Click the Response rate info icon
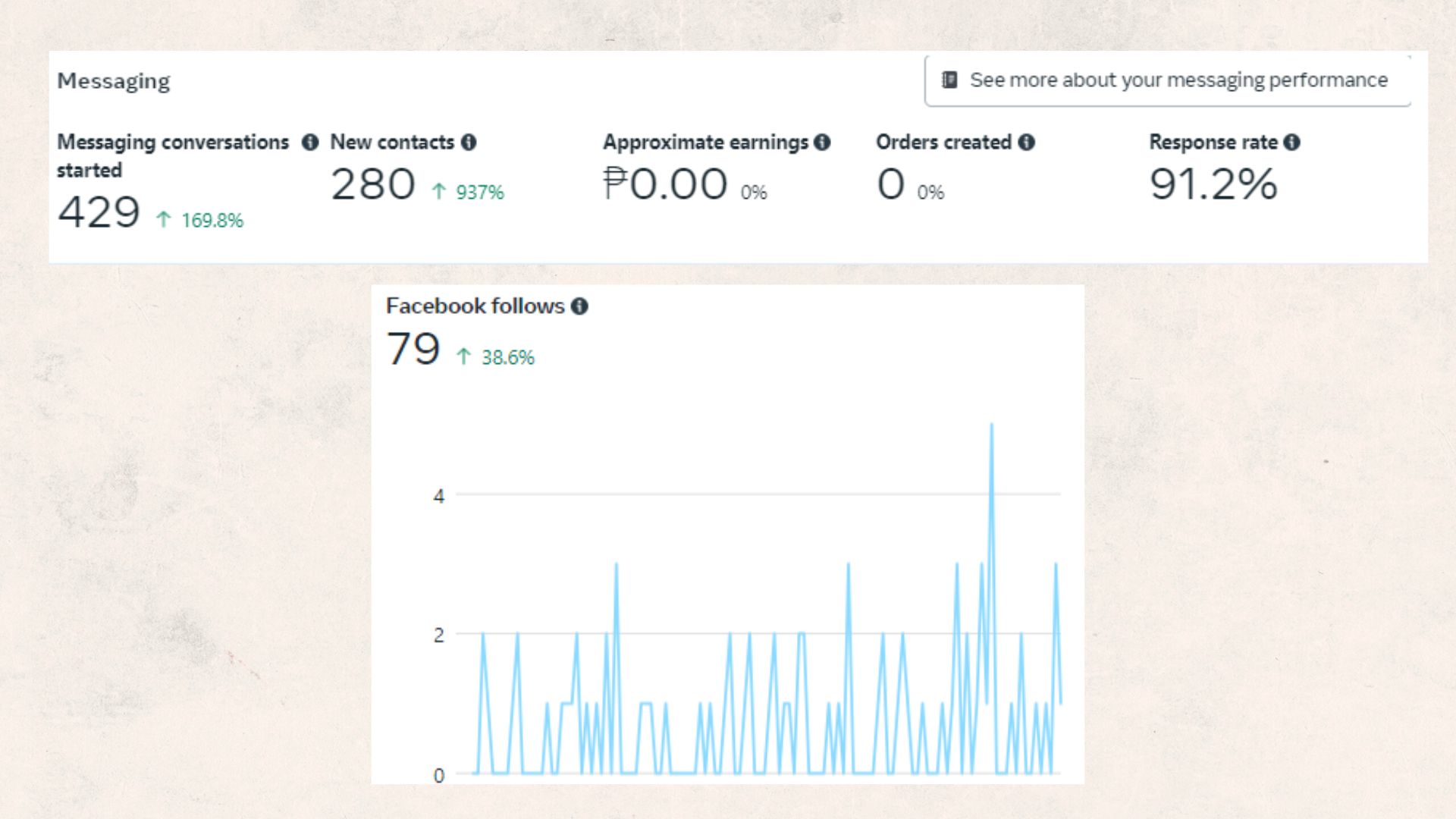The width and height of the screenshot is (1456, 819). [x=1292, y=143]
